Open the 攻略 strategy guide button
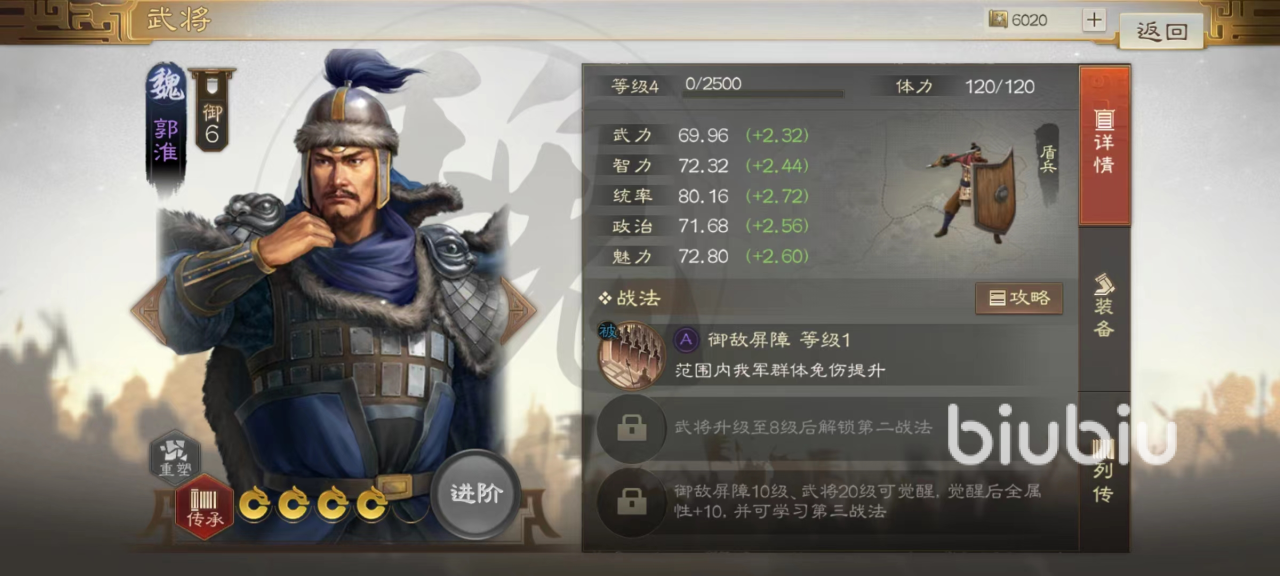This screenshot has height=576, width=1280. [x=1019, y=298]
